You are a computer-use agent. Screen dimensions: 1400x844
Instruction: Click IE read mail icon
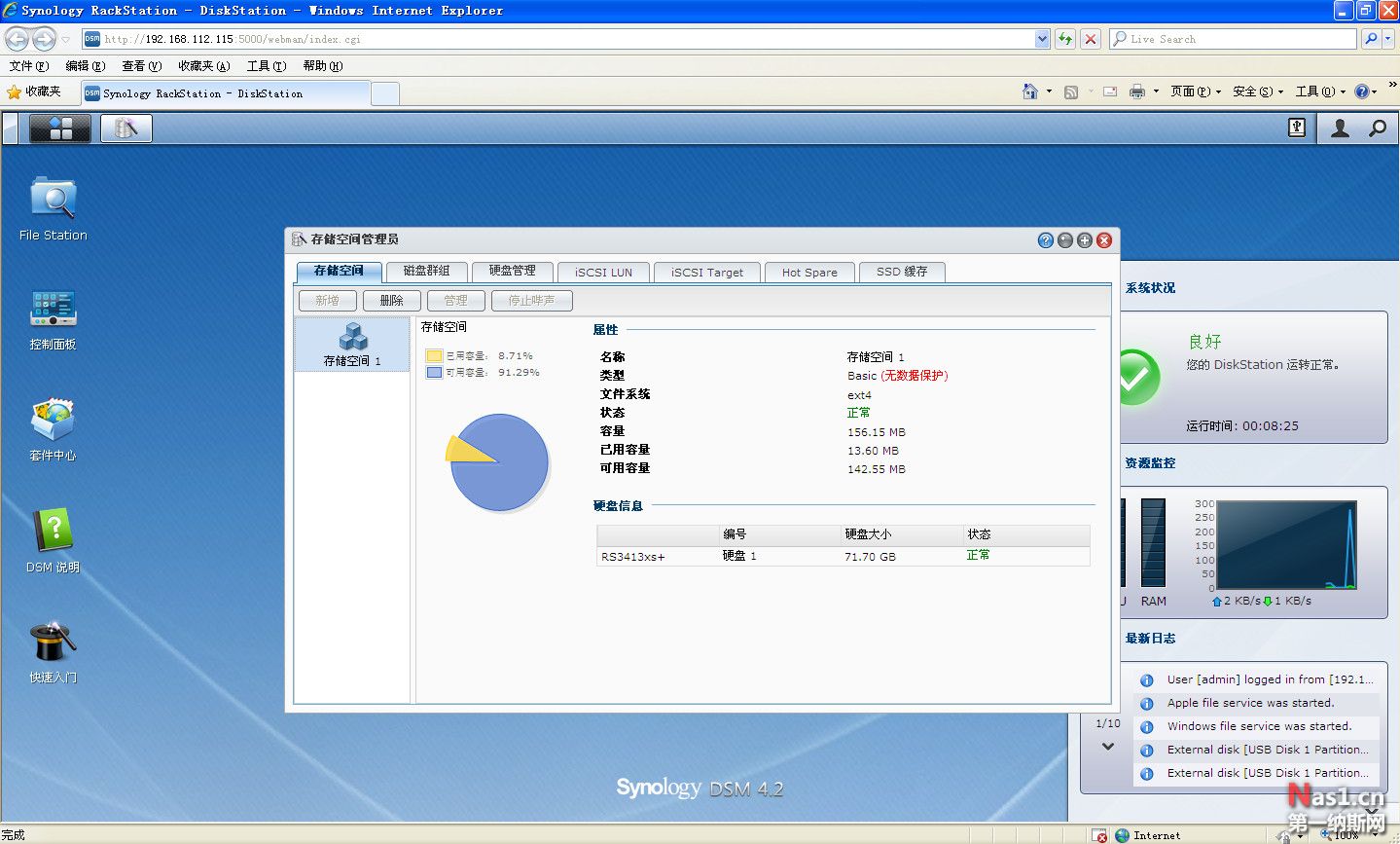click(1110, 92)
